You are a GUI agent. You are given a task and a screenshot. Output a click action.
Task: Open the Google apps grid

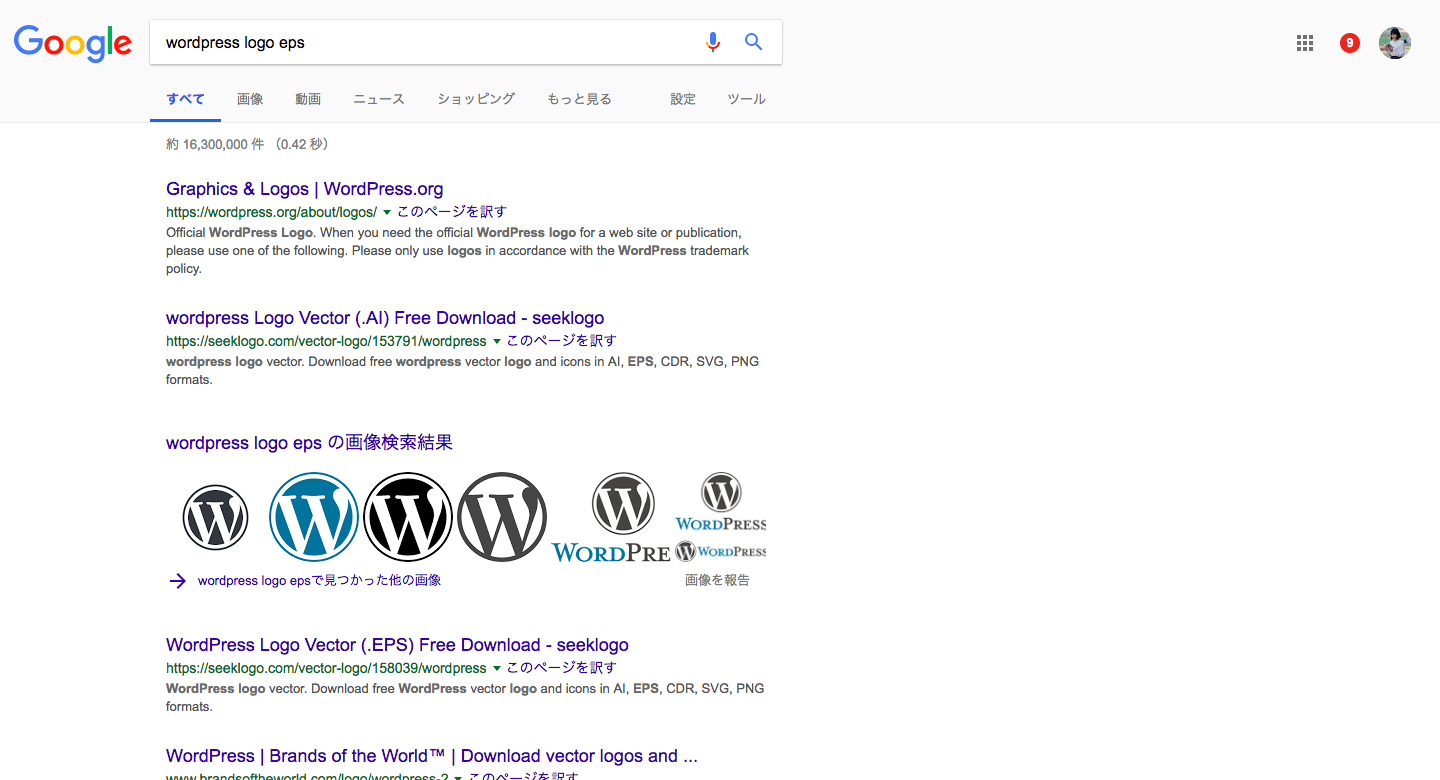(1304, 43)
